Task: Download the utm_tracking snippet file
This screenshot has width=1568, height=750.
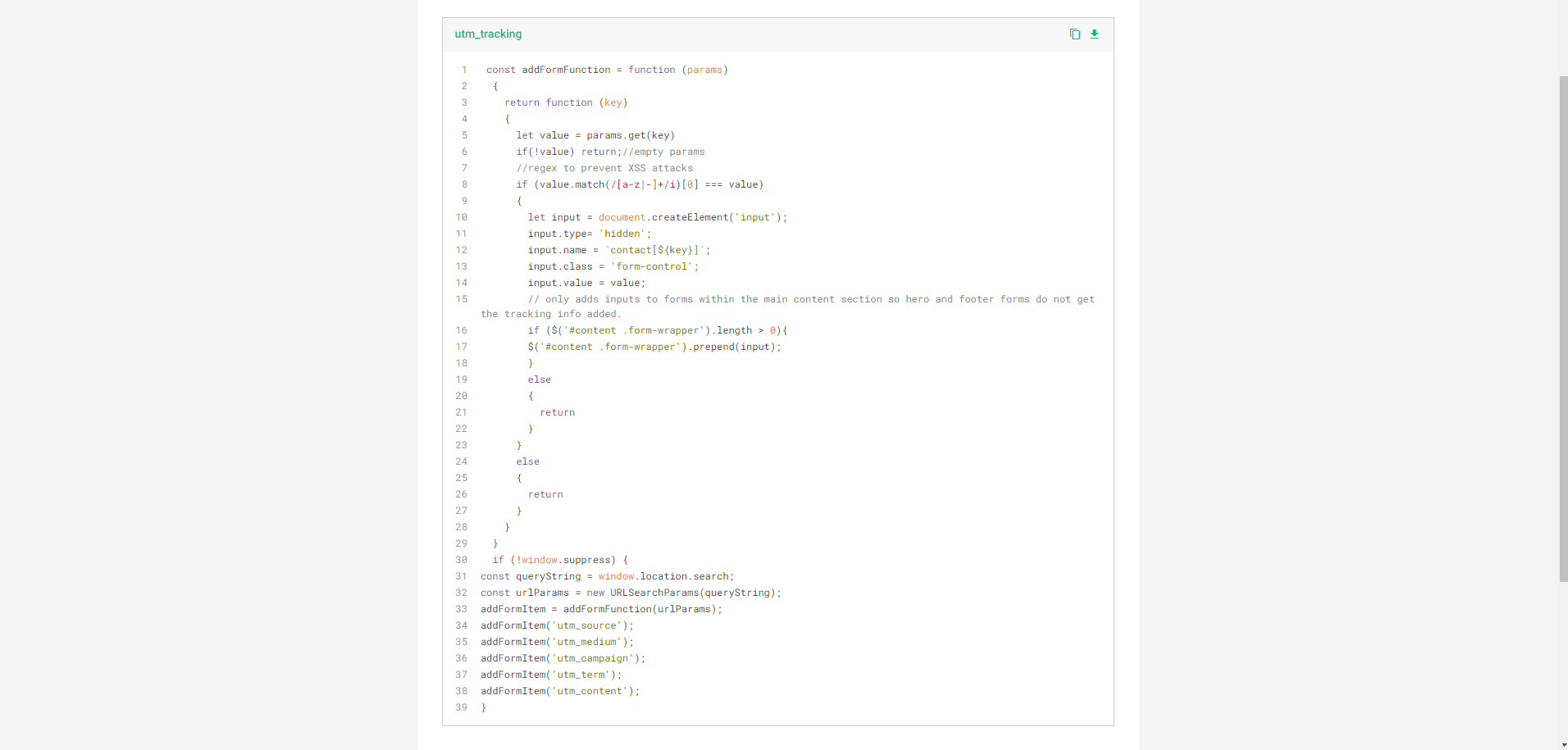Action: (1094, 34)
